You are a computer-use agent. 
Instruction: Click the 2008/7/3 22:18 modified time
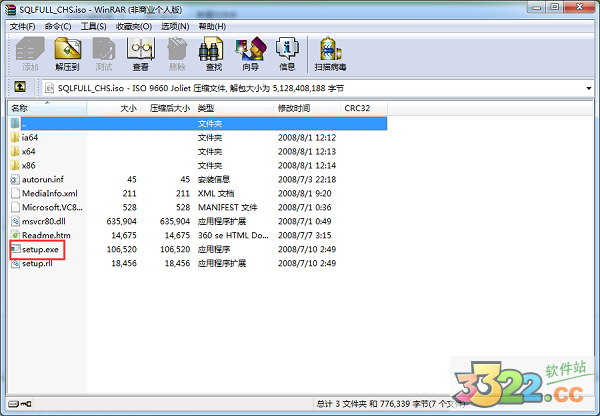click(307, 179)
